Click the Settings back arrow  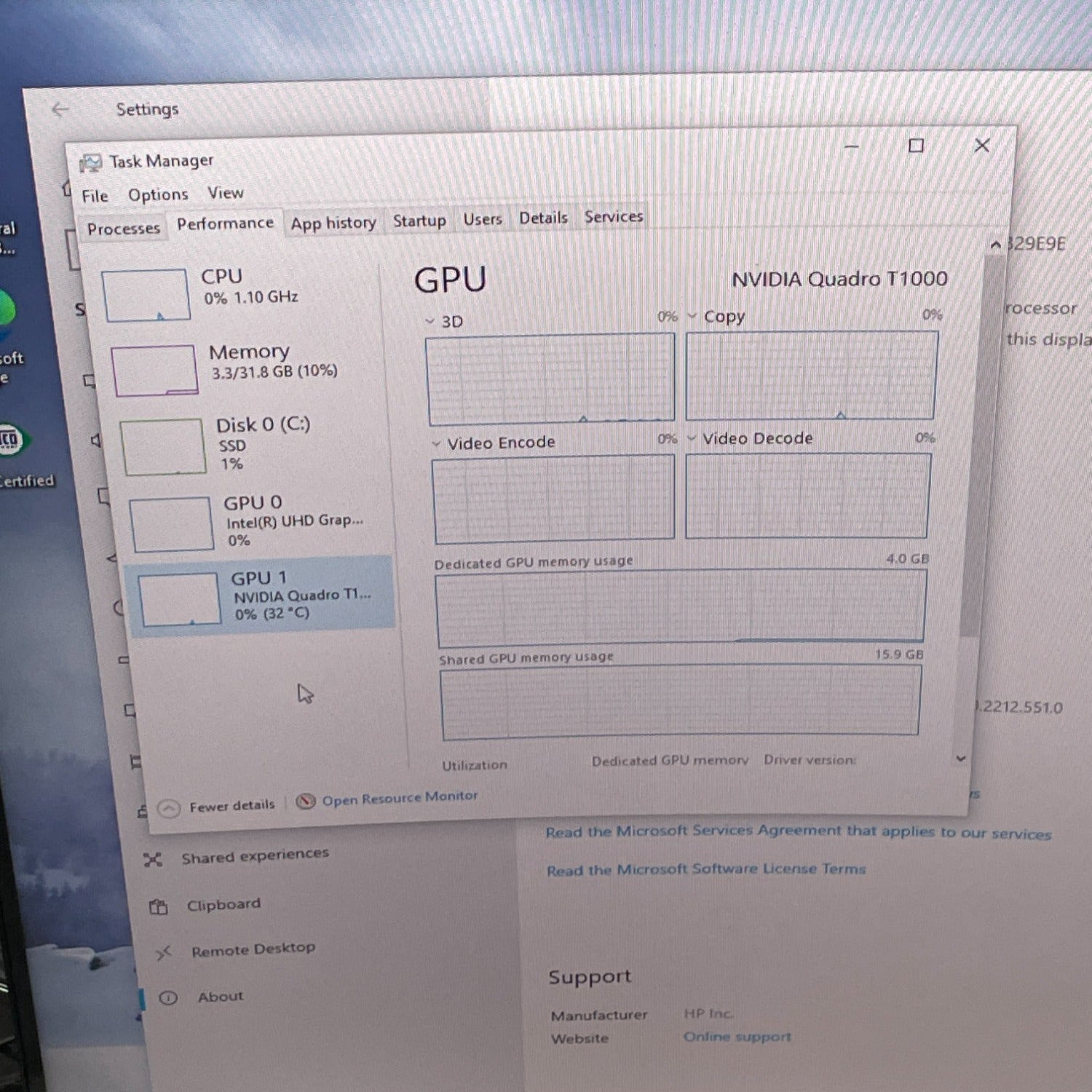tap(60, 109)
